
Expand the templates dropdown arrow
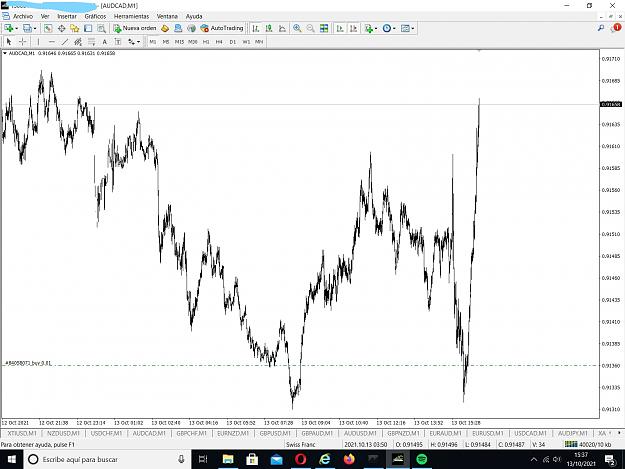(413, 28)
